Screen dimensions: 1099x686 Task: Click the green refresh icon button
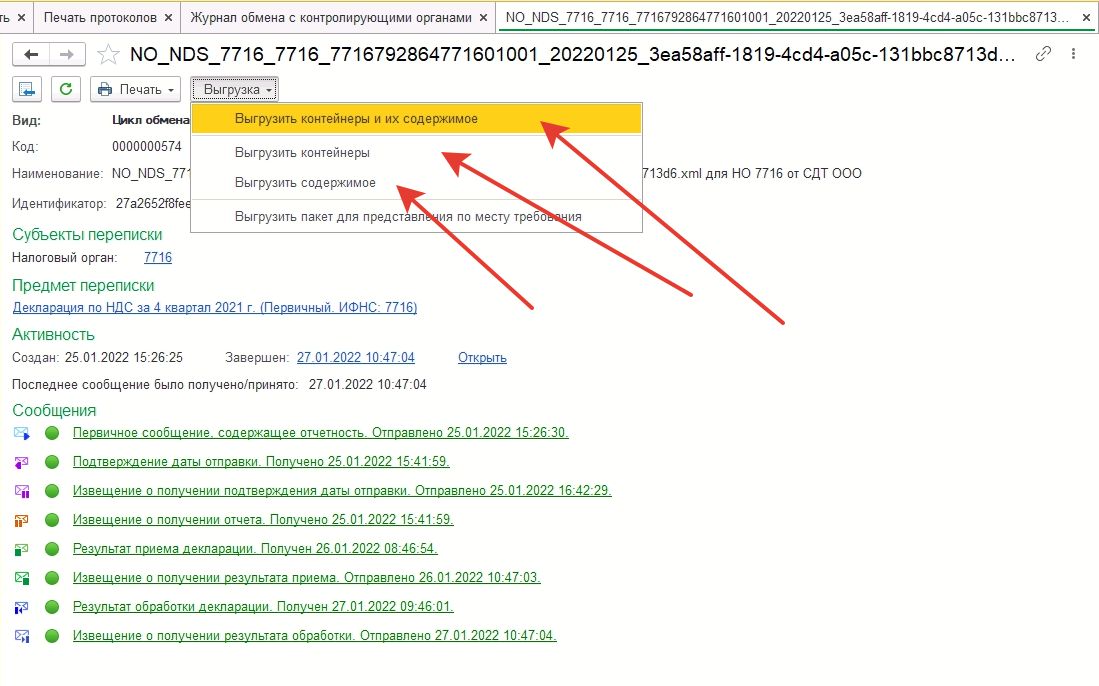point(66,89)
